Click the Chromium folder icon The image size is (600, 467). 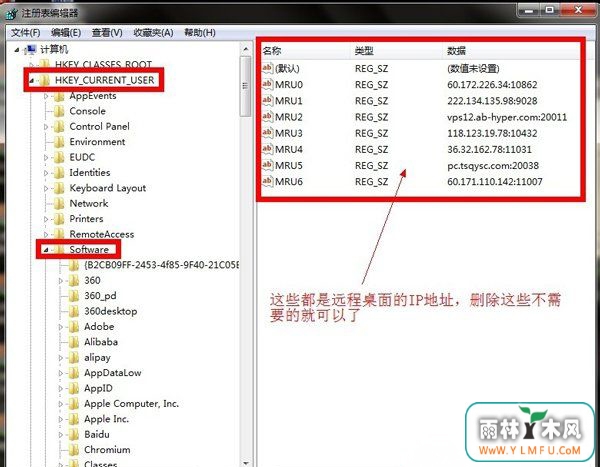(x=74, y=450)
